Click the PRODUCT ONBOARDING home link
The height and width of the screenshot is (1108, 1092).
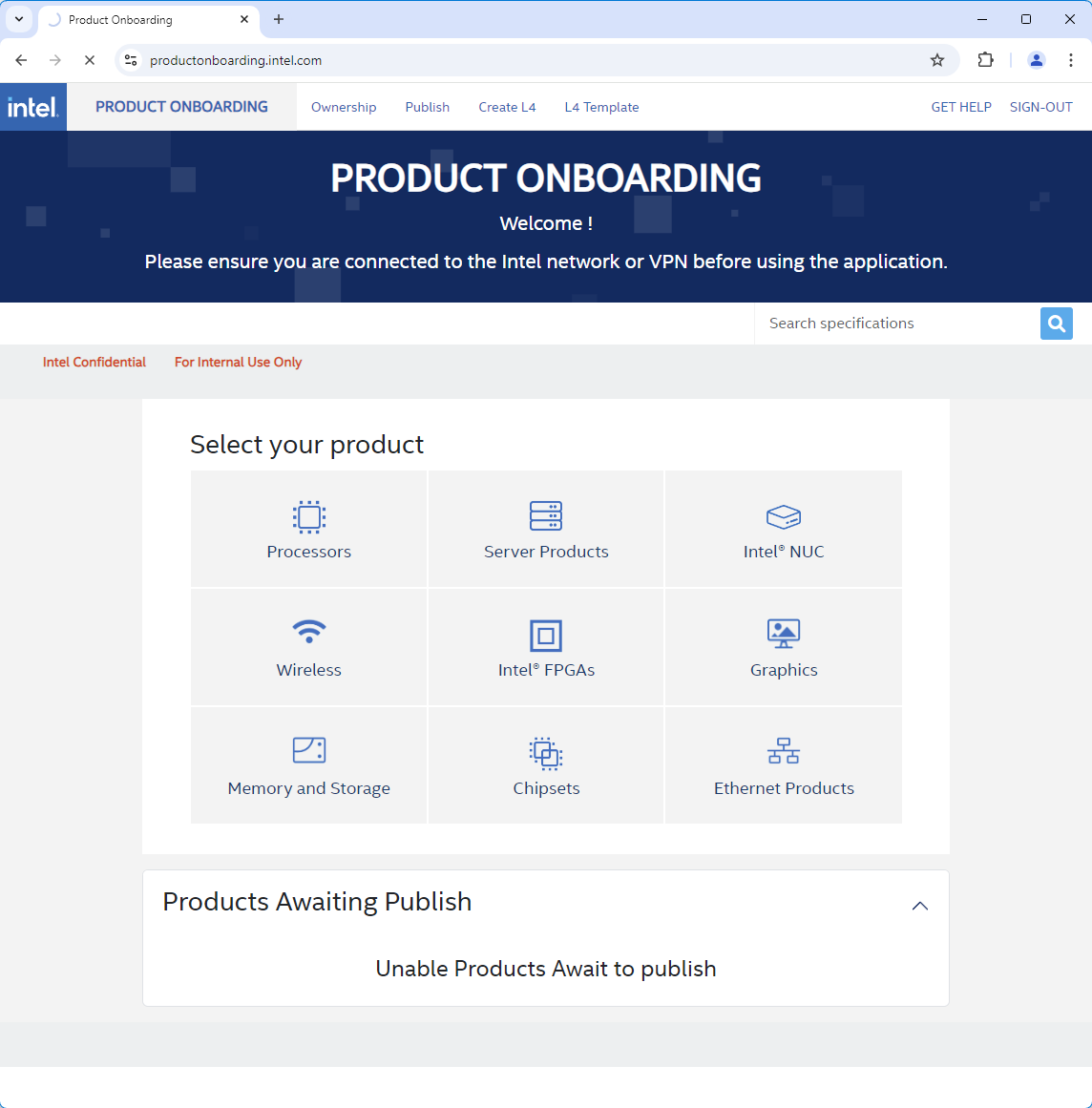[x=181, y=107]
